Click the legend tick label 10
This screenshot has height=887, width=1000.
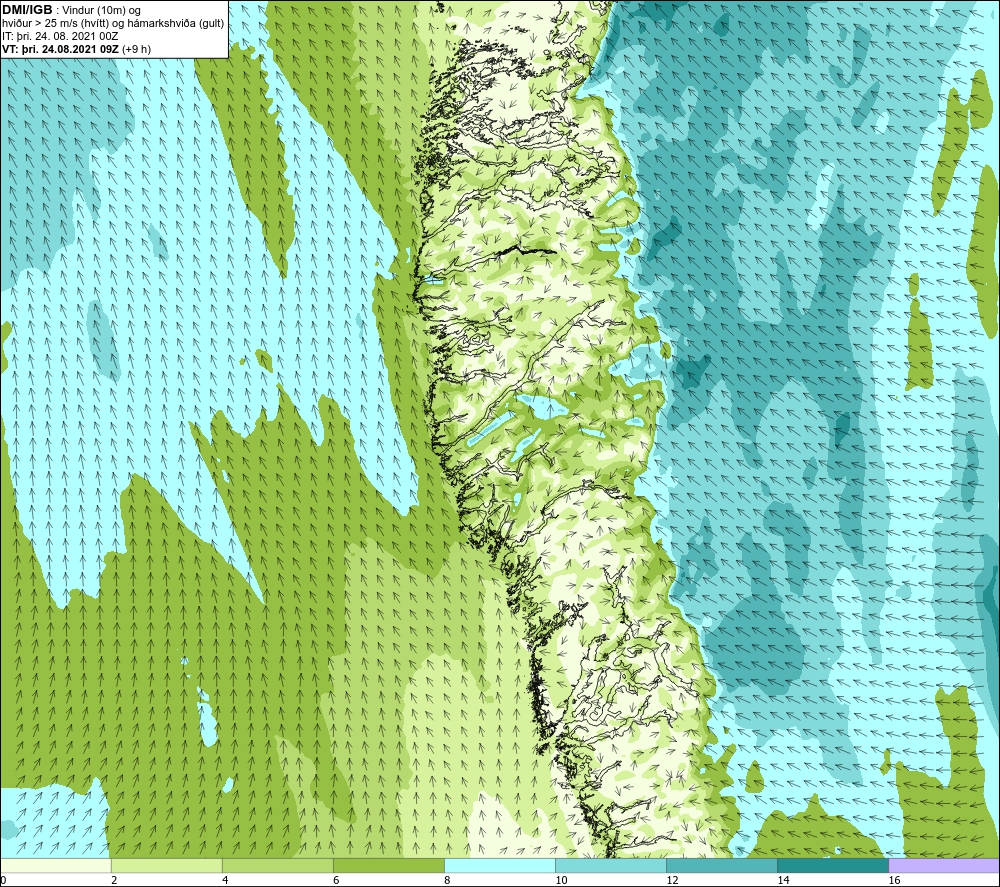pyautogui.click(x=561, y=881)
